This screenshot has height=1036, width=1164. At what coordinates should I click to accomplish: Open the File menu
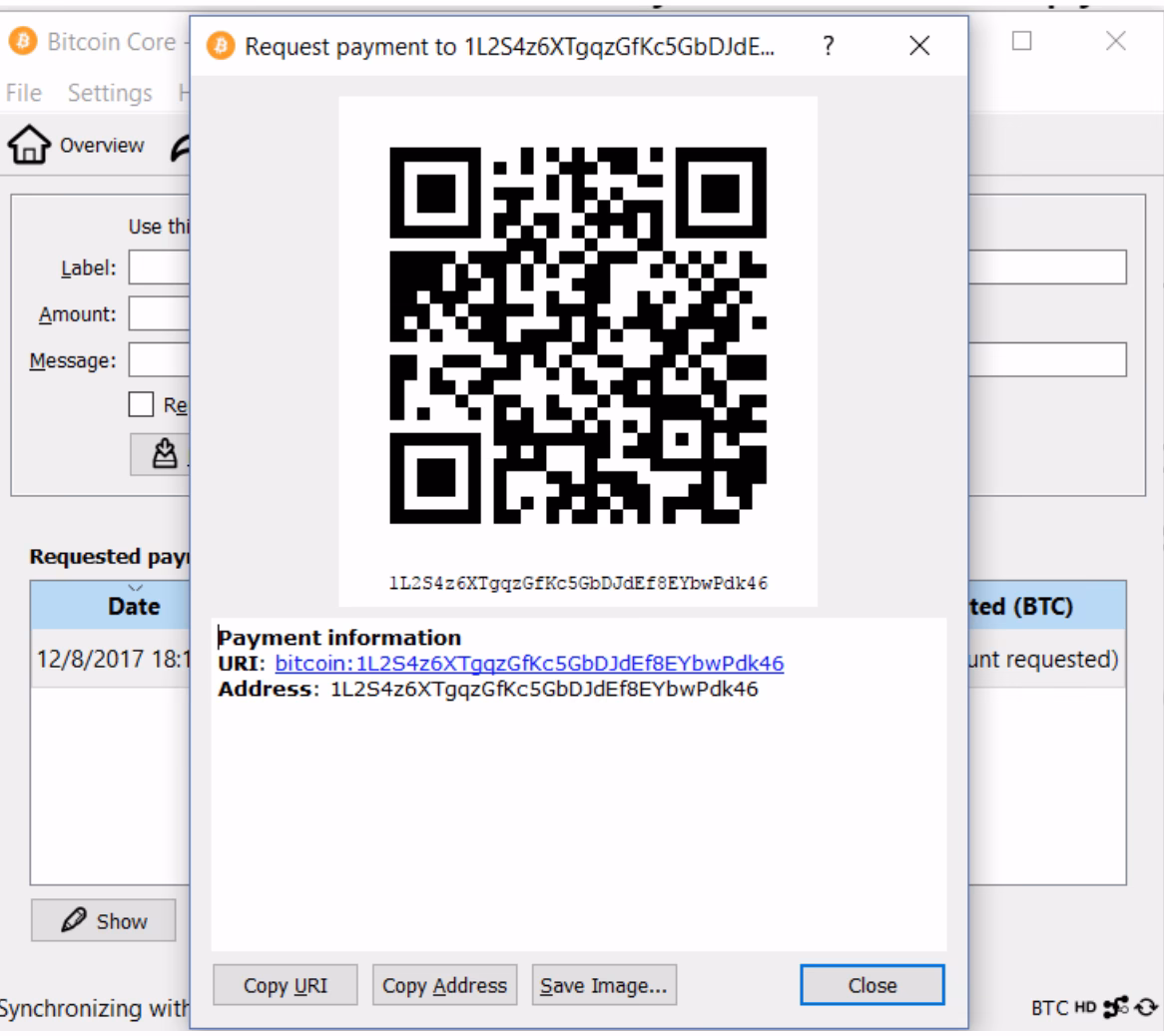(x=24, y=93)
